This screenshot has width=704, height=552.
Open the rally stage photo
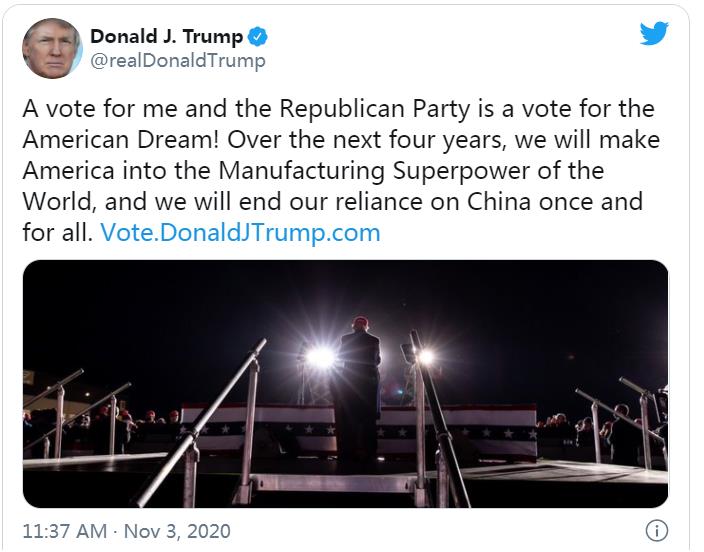point(345,384)
